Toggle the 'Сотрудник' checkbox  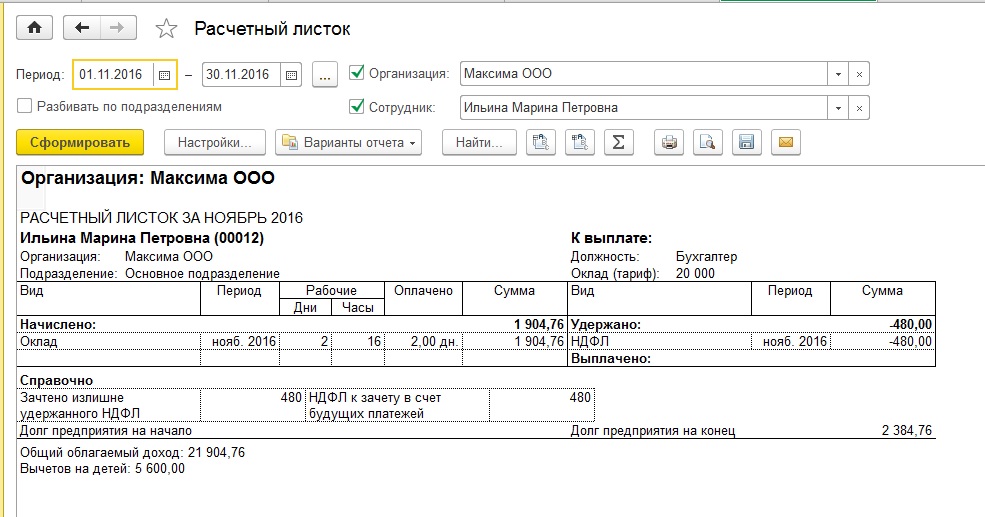click(x=356, y=107)
